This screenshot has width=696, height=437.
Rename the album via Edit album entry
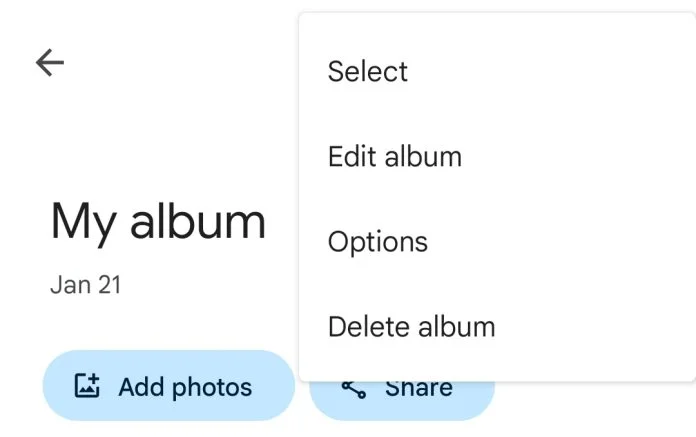tap(497, 156)
